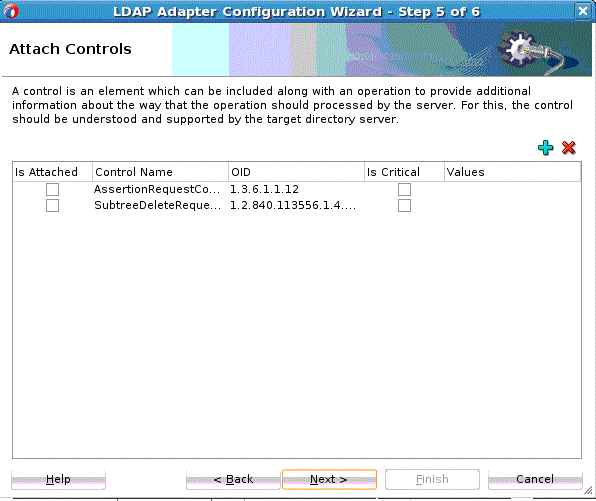Viewport: 596px width, 501px height.
Task: Click the Oracle application icon in the title bar
Action: (x=10, y=11)
